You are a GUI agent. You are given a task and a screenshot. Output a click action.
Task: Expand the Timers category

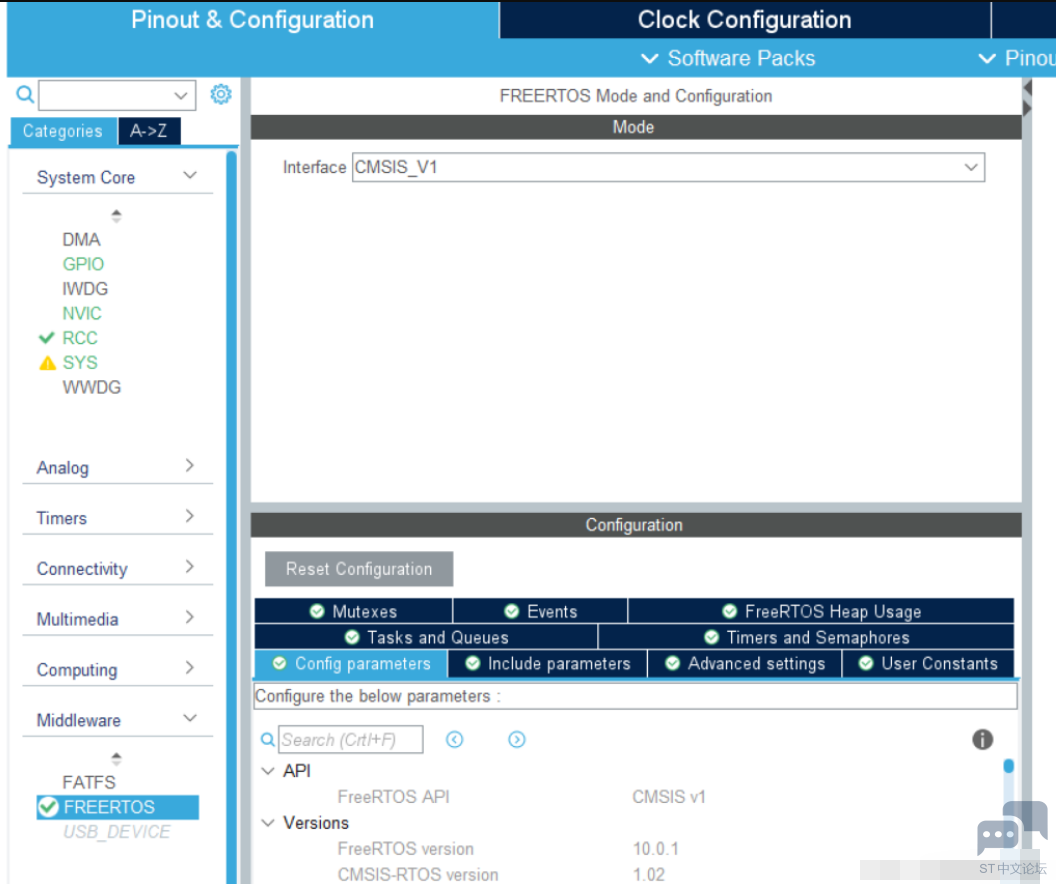[190, 516]
